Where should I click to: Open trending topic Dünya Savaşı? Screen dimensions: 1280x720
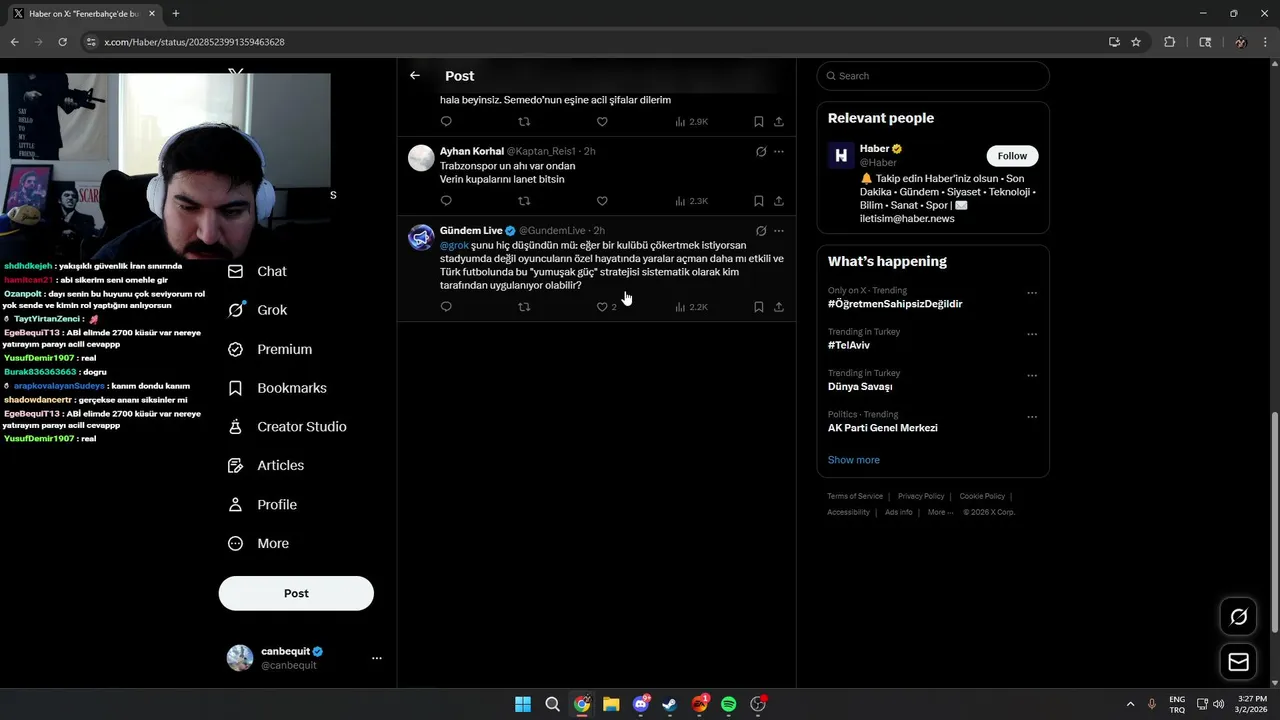pyautogui.click(x=860, y=386)
